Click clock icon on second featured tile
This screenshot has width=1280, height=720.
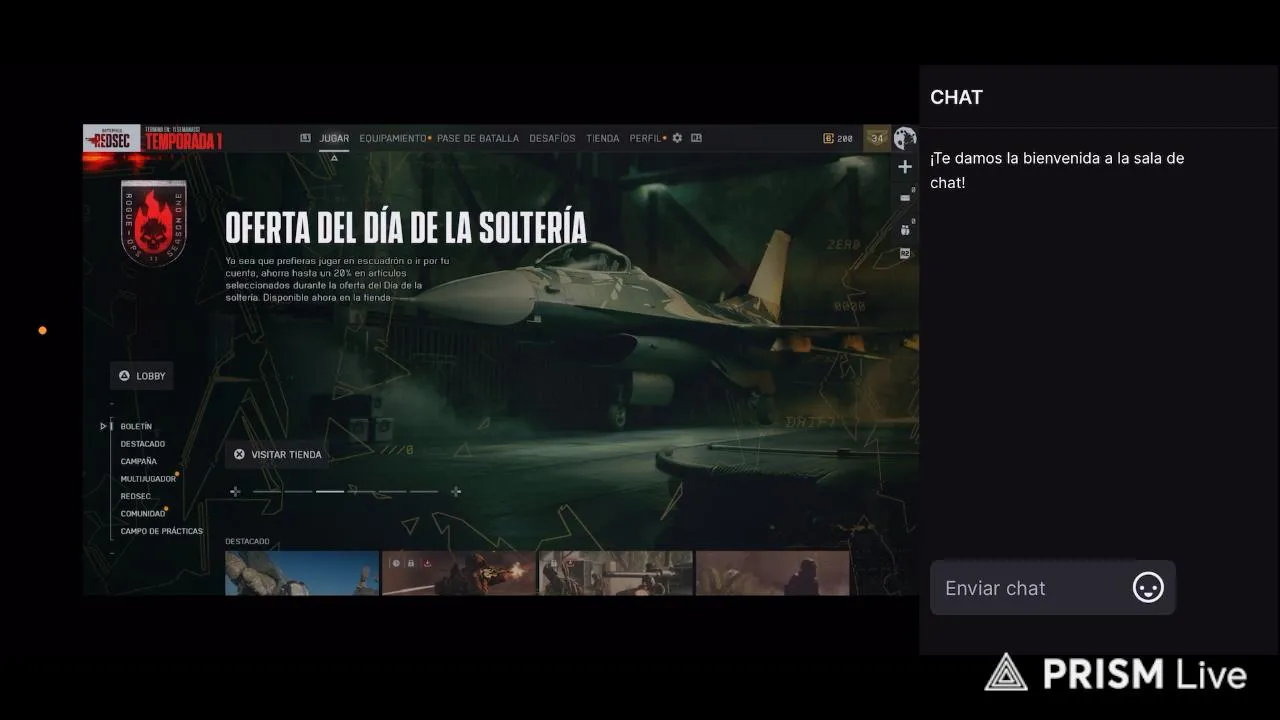(396, 563)
